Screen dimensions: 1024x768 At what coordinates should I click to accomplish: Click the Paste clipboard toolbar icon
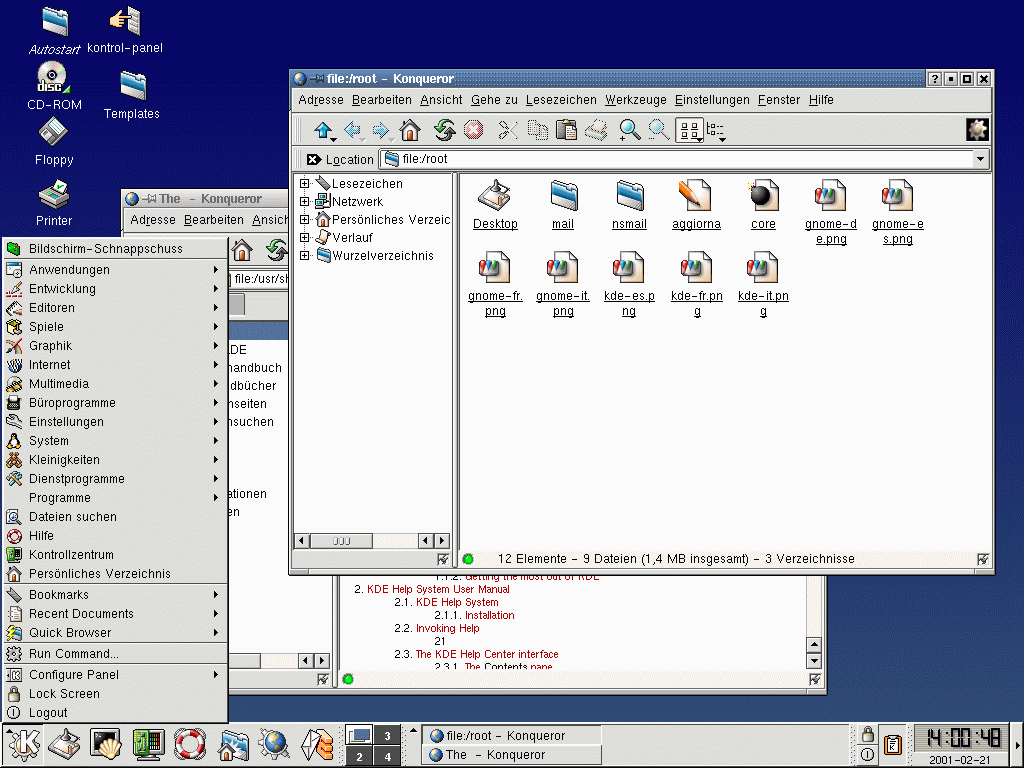tap(566, 130)
